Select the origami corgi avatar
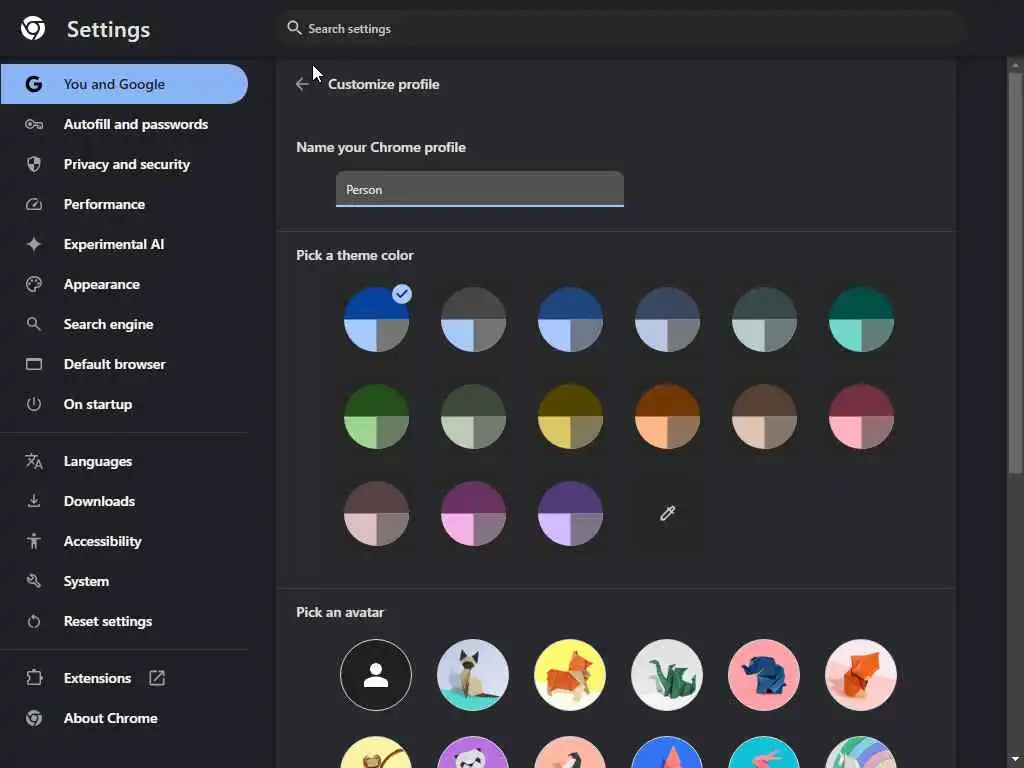Viewport: 1024px width, 768px height. click(570, 675)
